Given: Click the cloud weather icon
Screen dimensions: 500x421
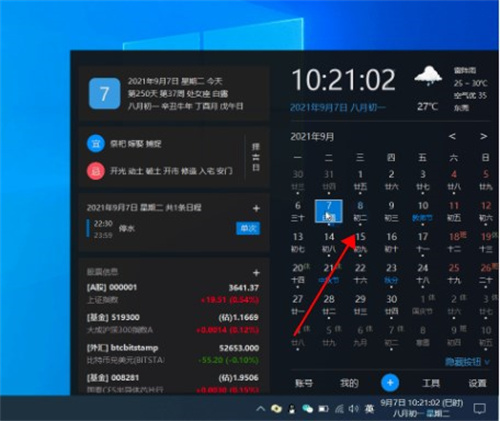Looking at the screenshot, I should pyautogui.click(x=428, y=76).
